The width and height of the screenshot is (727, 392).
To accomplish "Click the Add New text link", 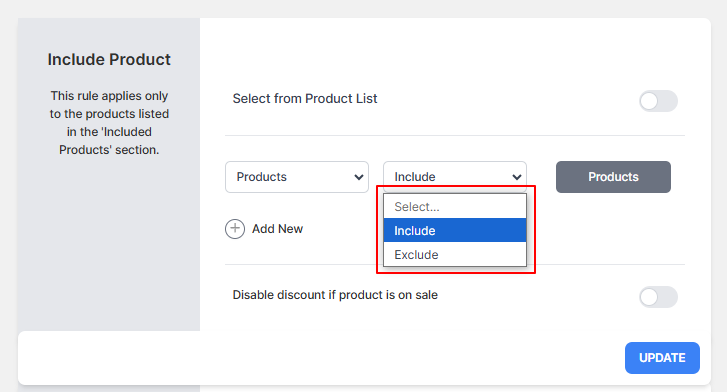I will 277,229.
